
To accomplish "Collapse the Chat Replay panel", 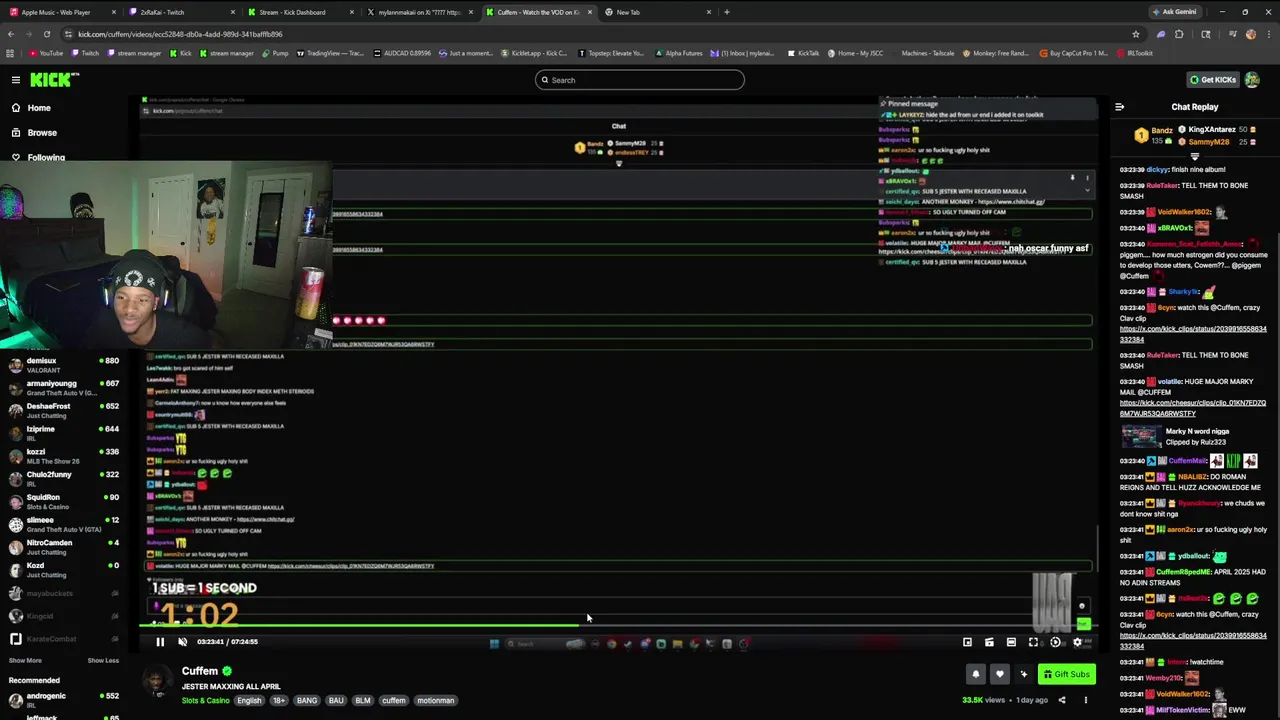I will coord(1119,107).
